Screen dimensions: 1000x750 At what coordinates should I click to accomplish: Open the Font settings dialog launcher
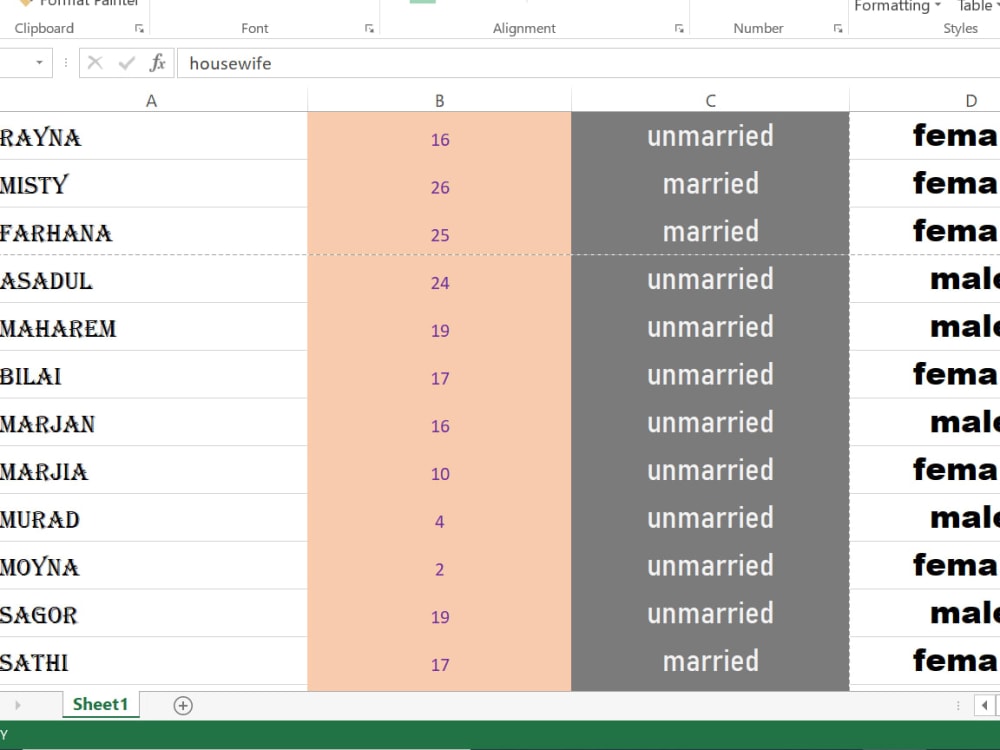click(x=369, y=29)
